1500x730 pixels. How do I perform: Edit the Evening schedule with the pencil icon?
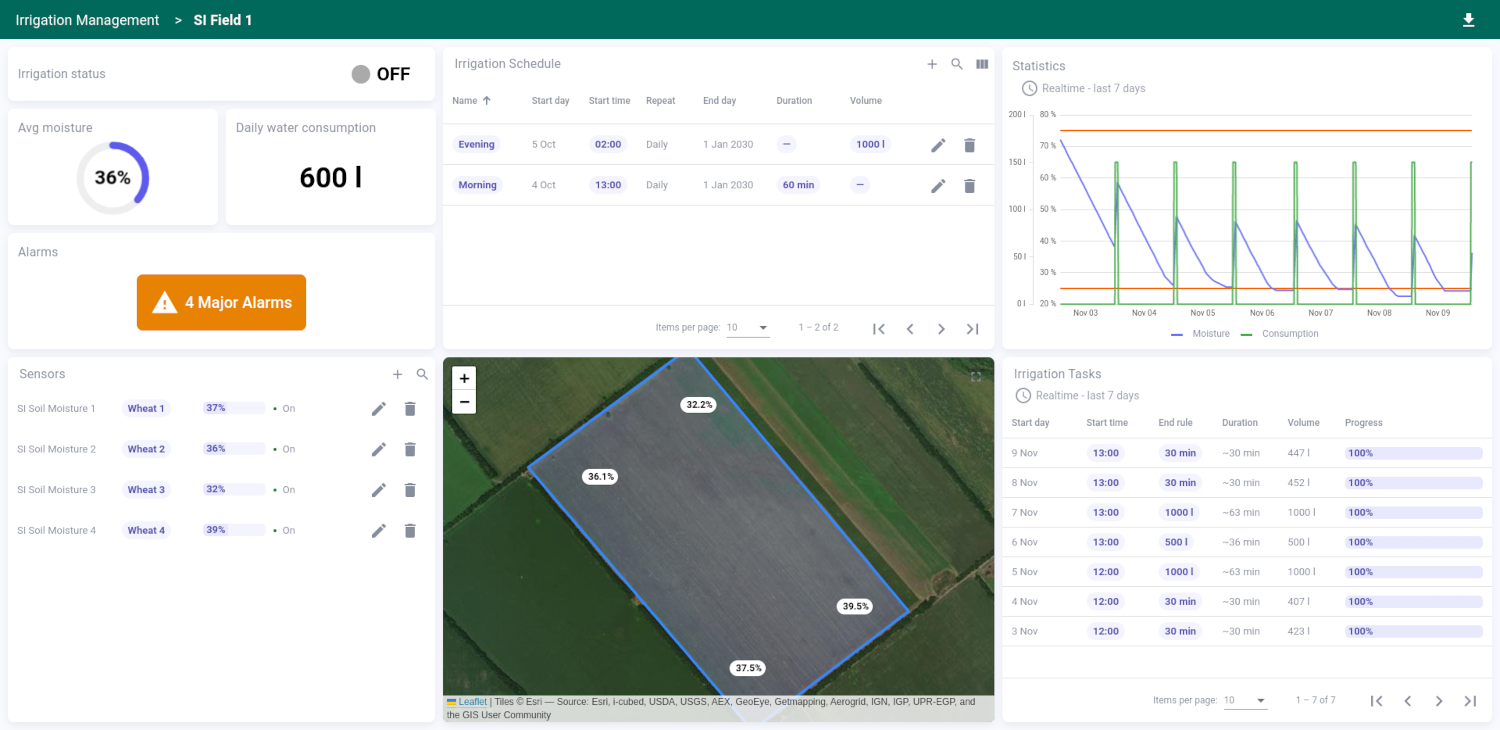coord(938,144)
